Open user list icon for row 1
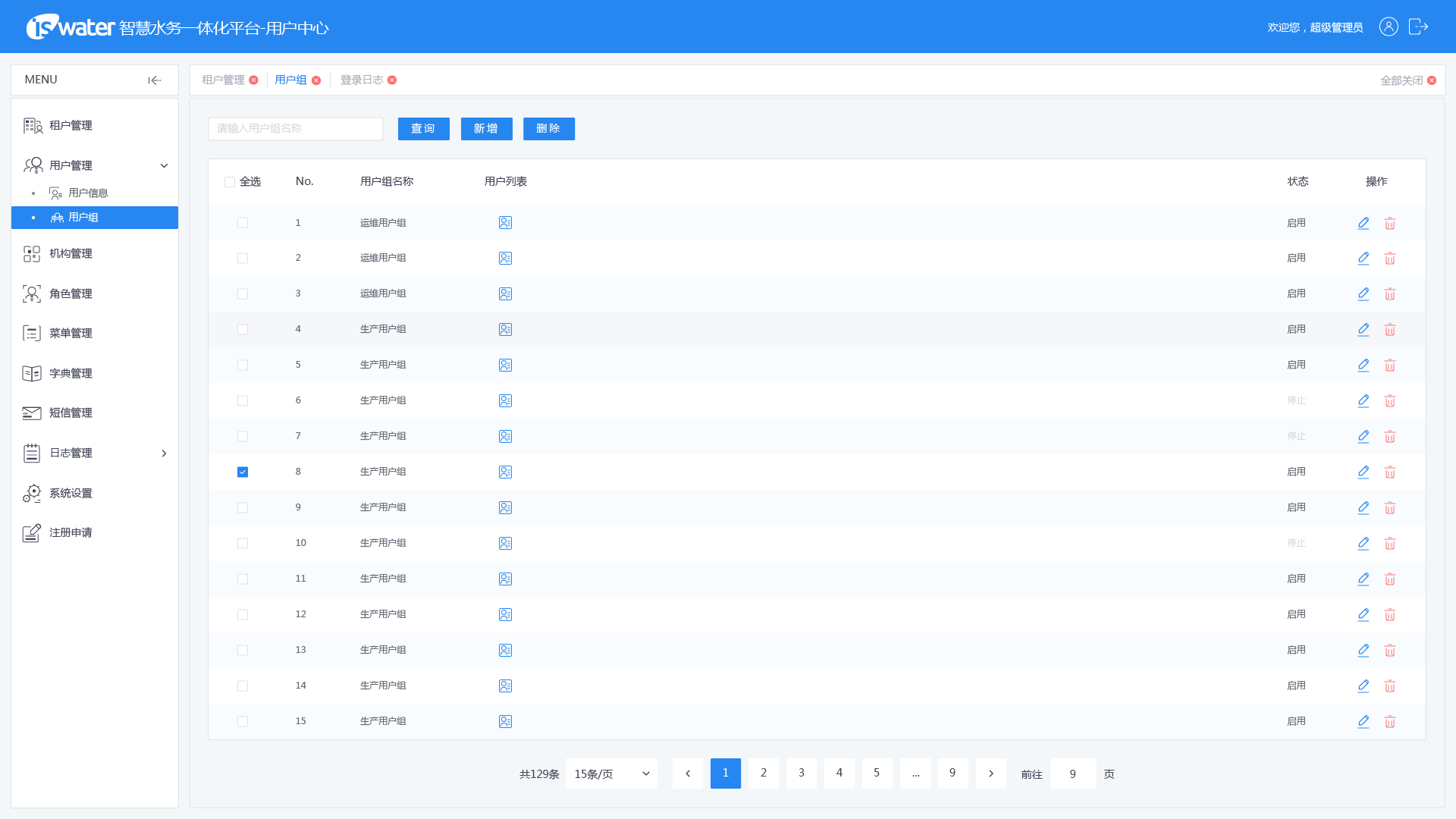This screenshot has height=819, width=1456. click(505, 223)
